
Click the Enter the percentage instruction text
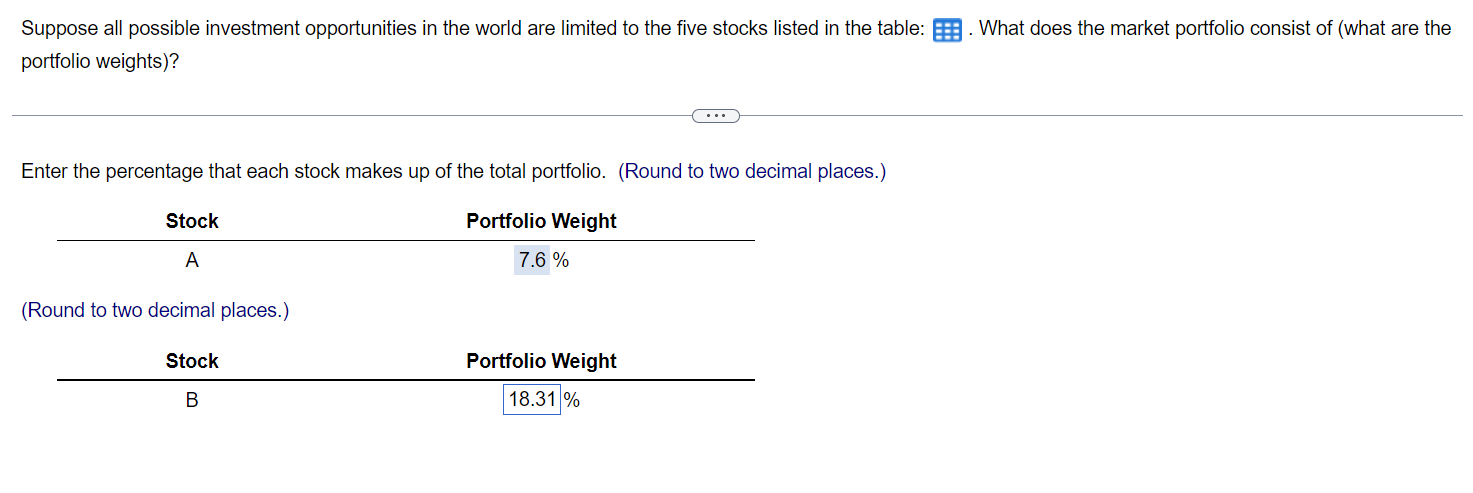point(313,171)
